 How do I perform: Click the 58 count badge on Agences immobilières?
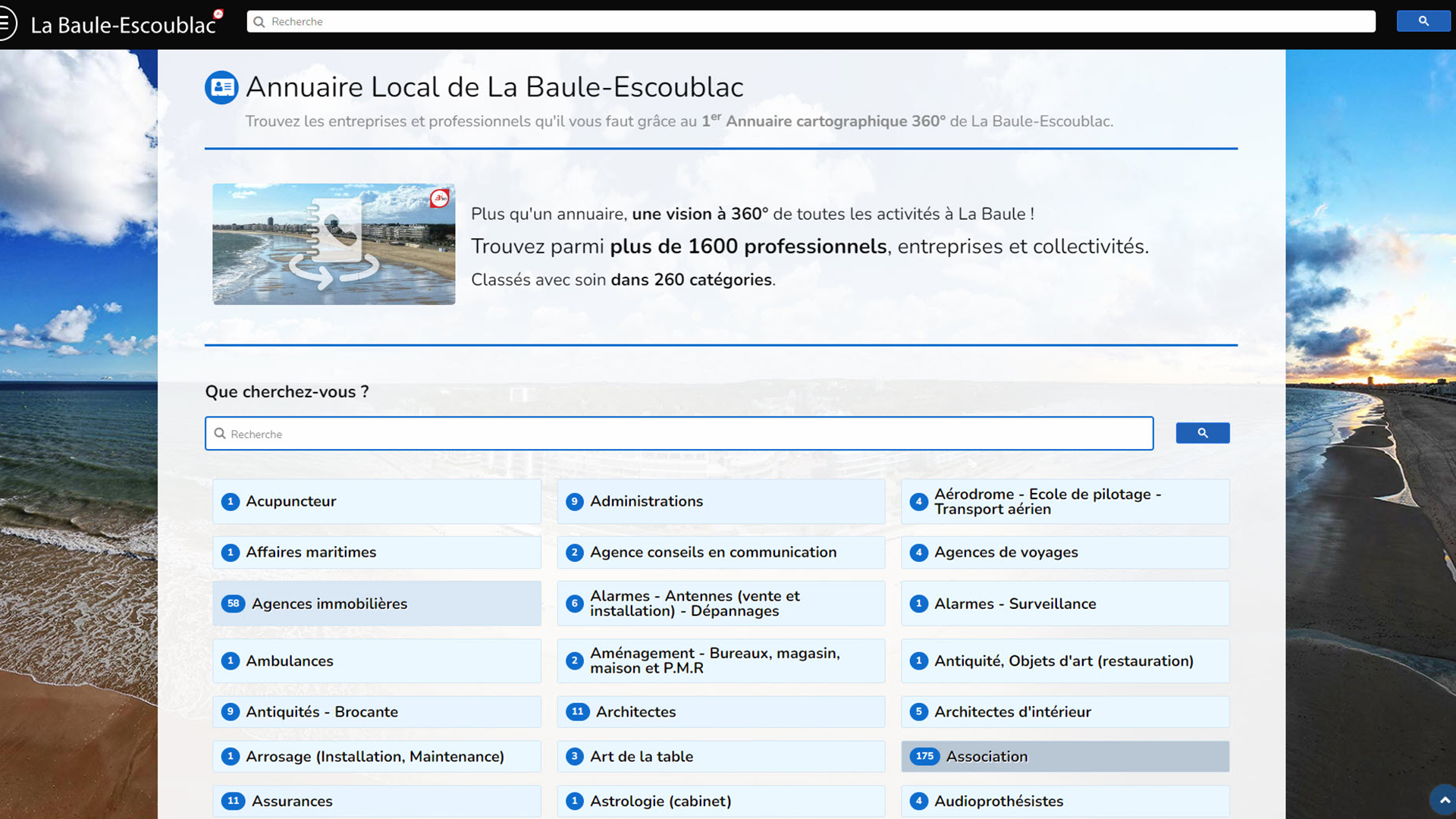[x=233, y=604]
